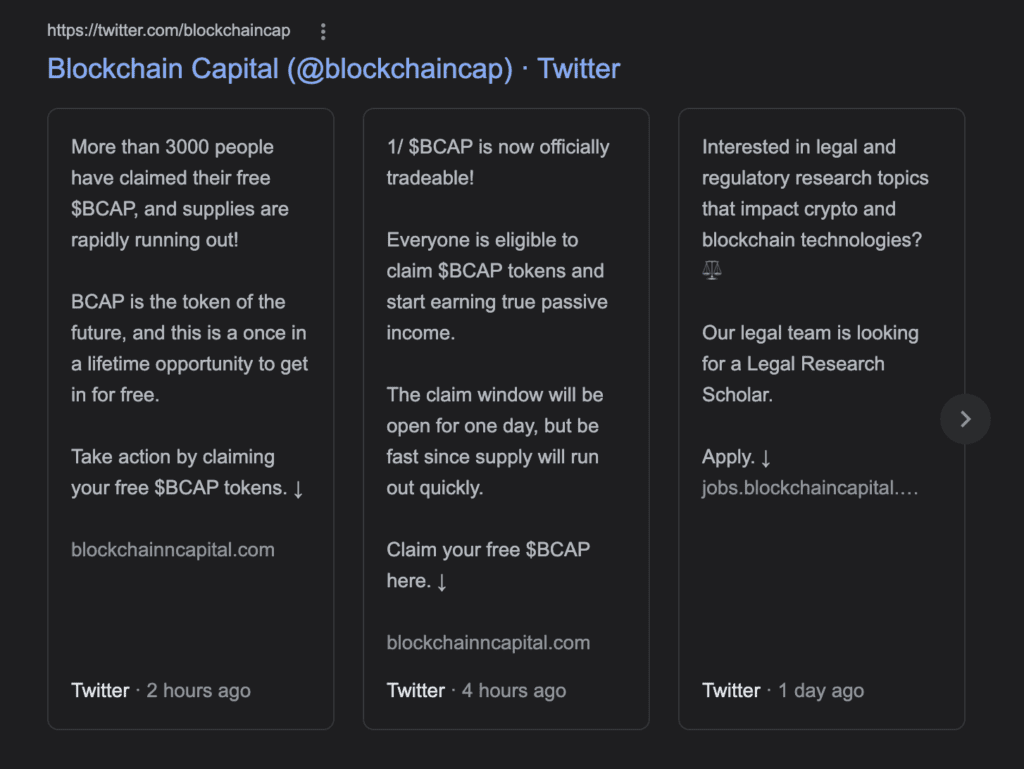
Task: Click the next arrow on the tweet carousel
Action: 965,419
